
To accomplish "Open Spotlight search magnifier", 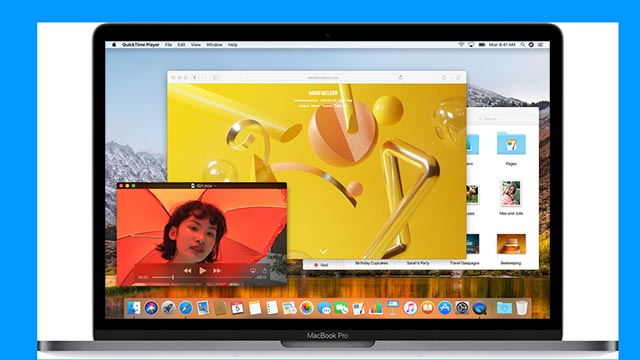I will [523, 45].
